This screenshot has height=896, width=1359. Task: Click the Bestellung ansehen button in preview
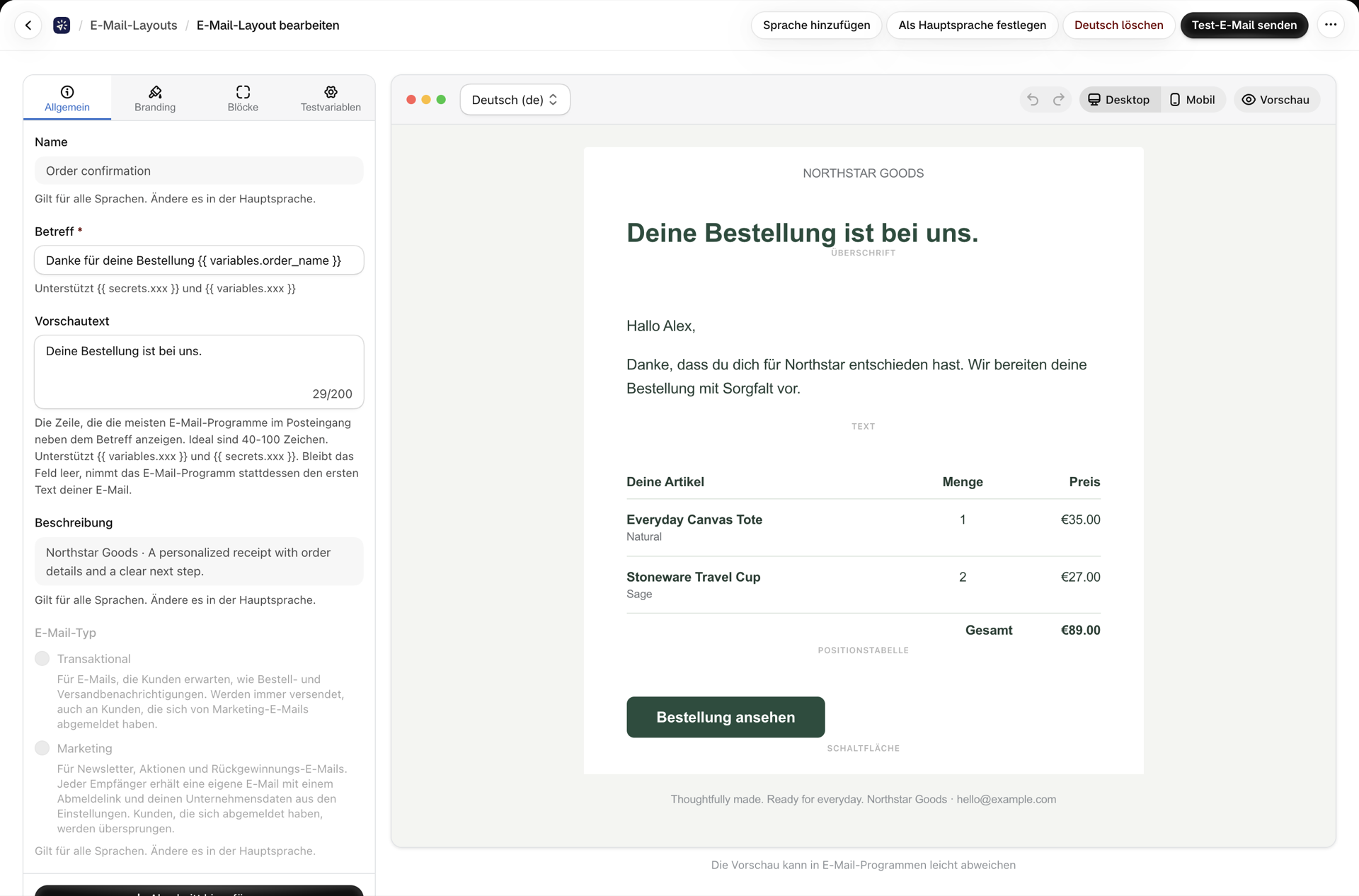[x=726, y=717]
